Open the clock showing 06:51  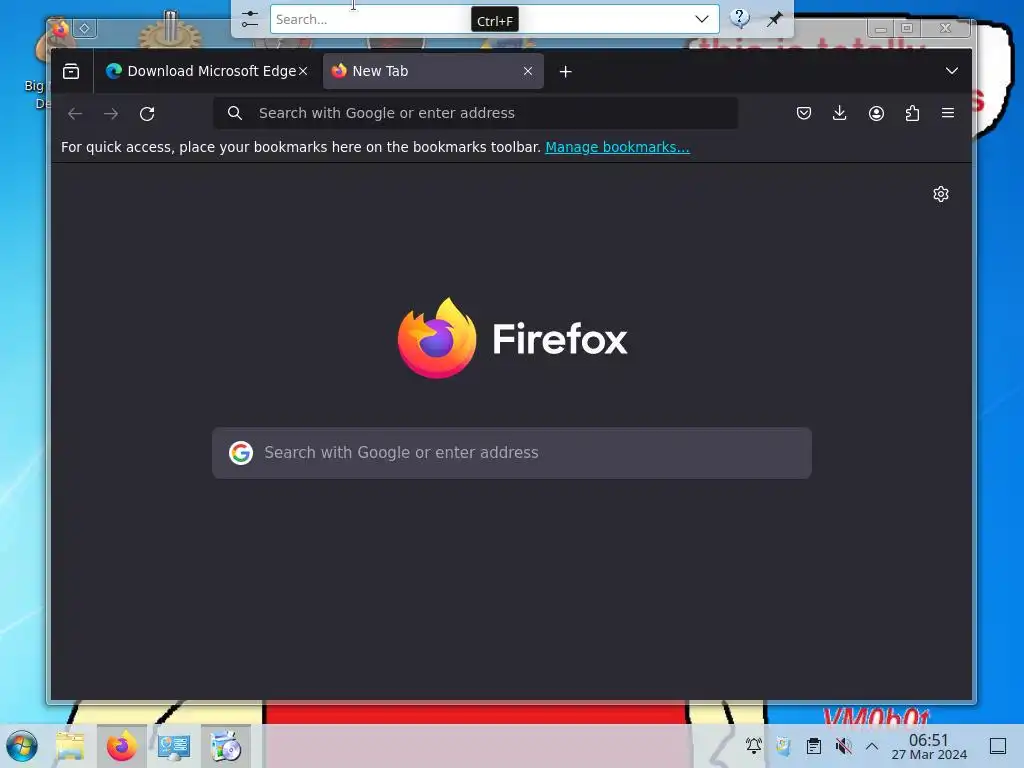pos(929,746)
